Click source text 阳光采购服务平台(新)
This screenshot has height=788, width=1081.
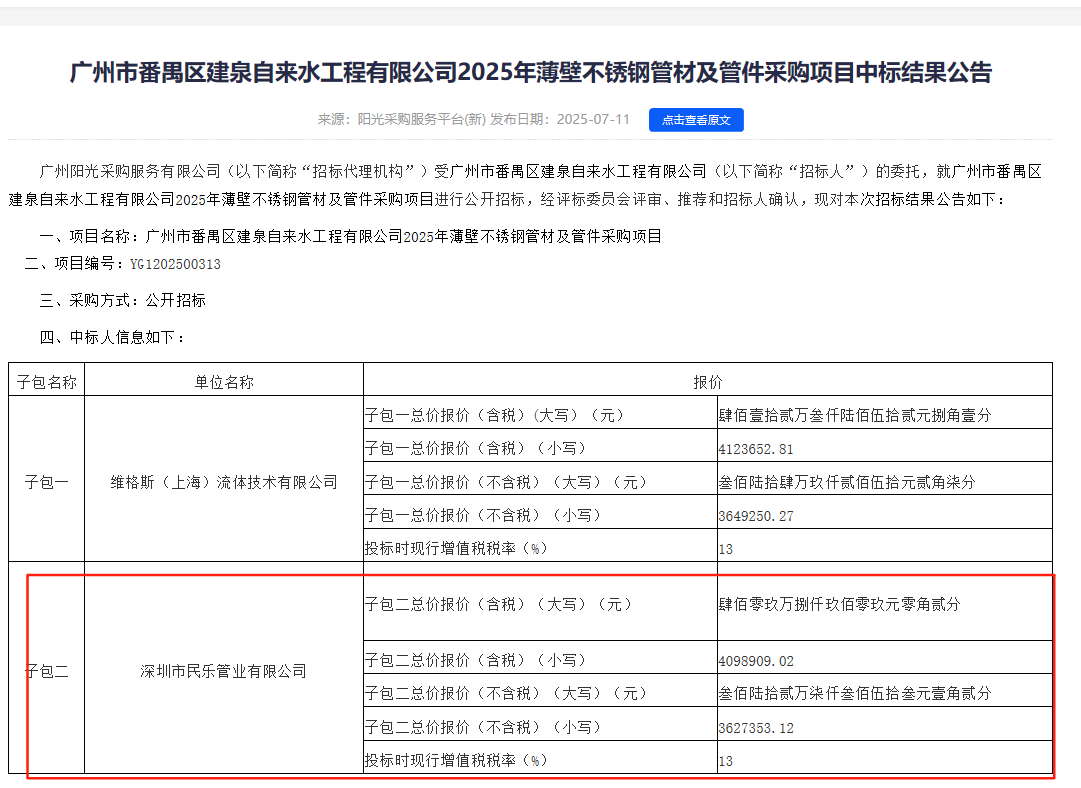click(x=422, y=119)
